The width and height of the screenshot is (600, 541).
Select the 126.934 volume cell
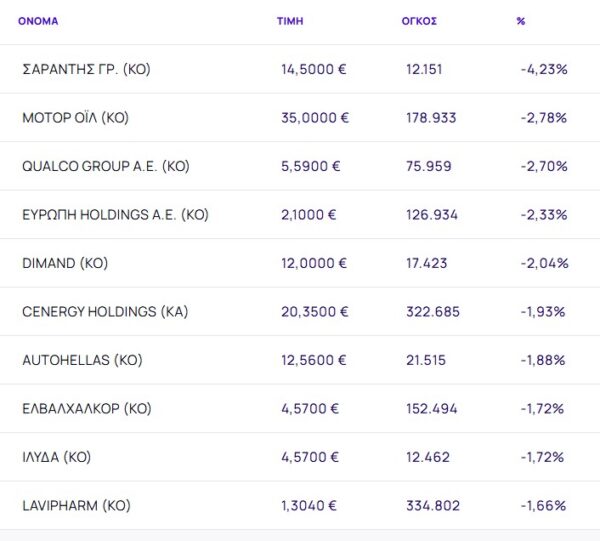coord(433,215)
